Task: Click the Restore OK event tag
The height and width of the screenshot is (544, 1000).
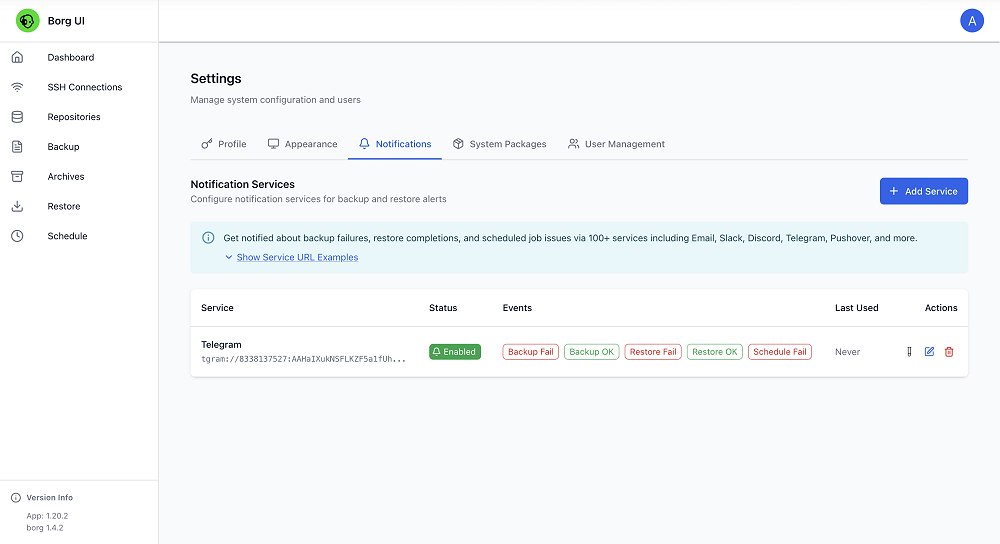Action: tap(714, 352)
